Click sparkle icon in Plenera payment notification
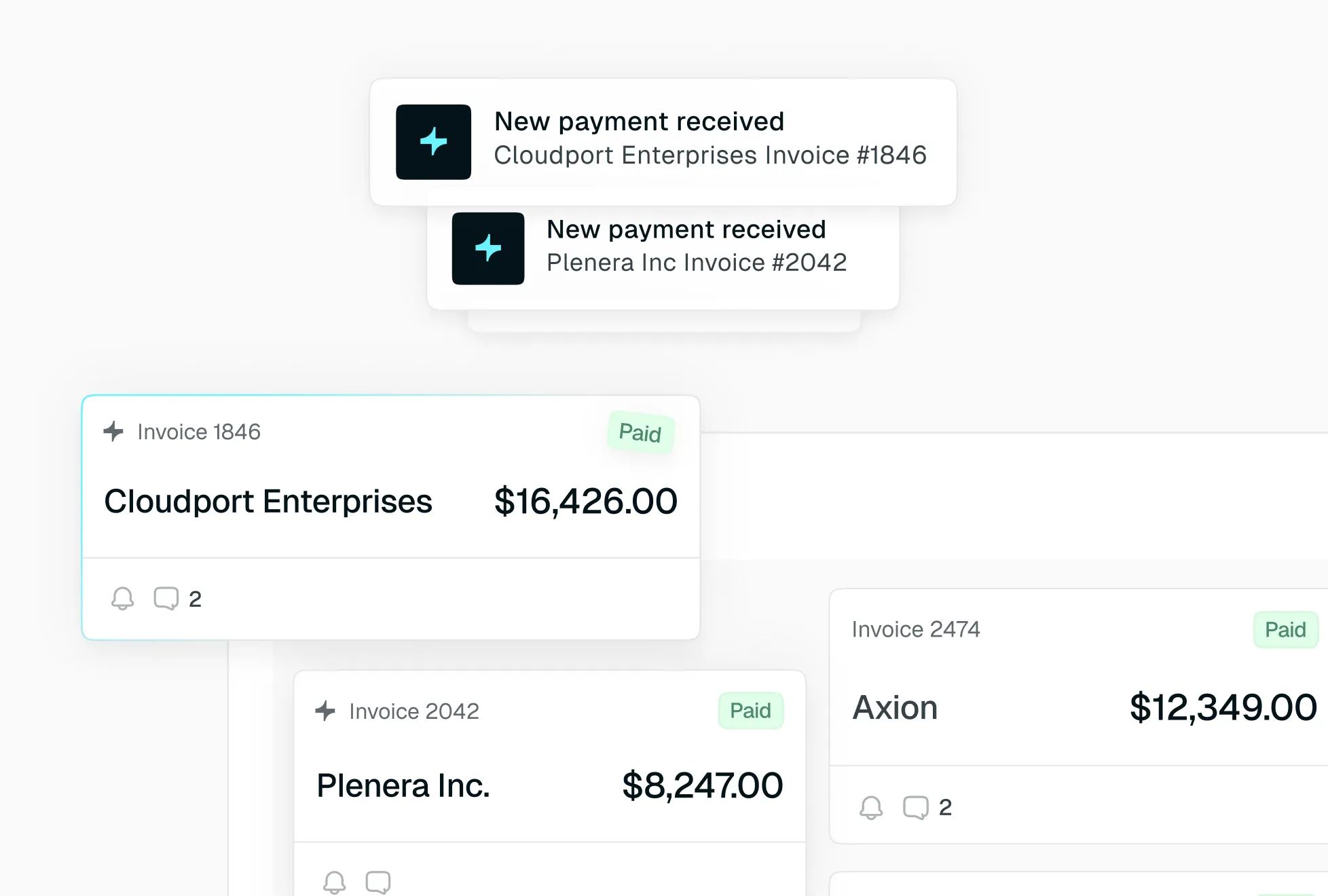The width and height of the screenshot is (1328, 896). click(488, 248)
